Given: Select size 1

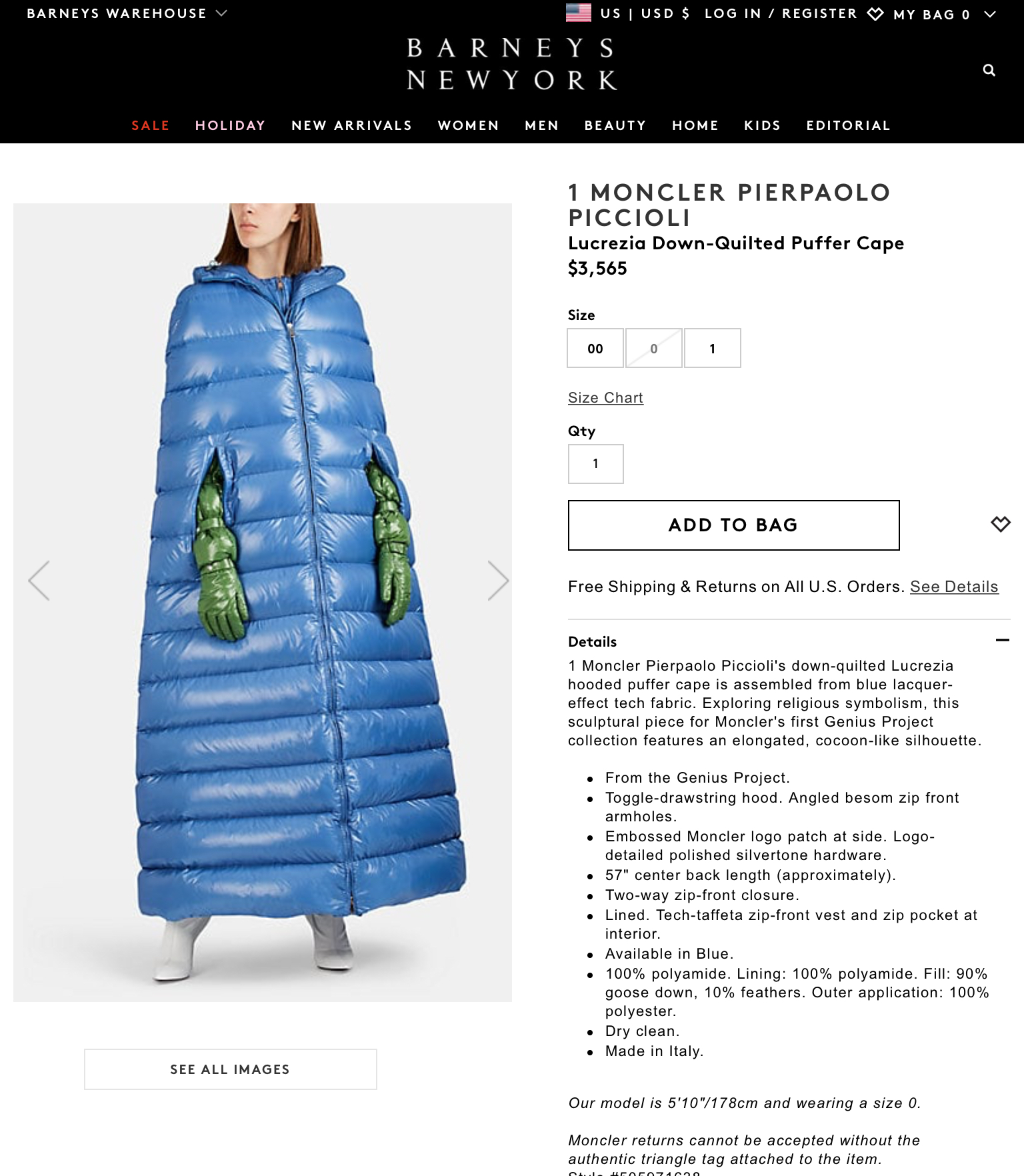Looking at the screenshot, I should click(x=713, y=348).
